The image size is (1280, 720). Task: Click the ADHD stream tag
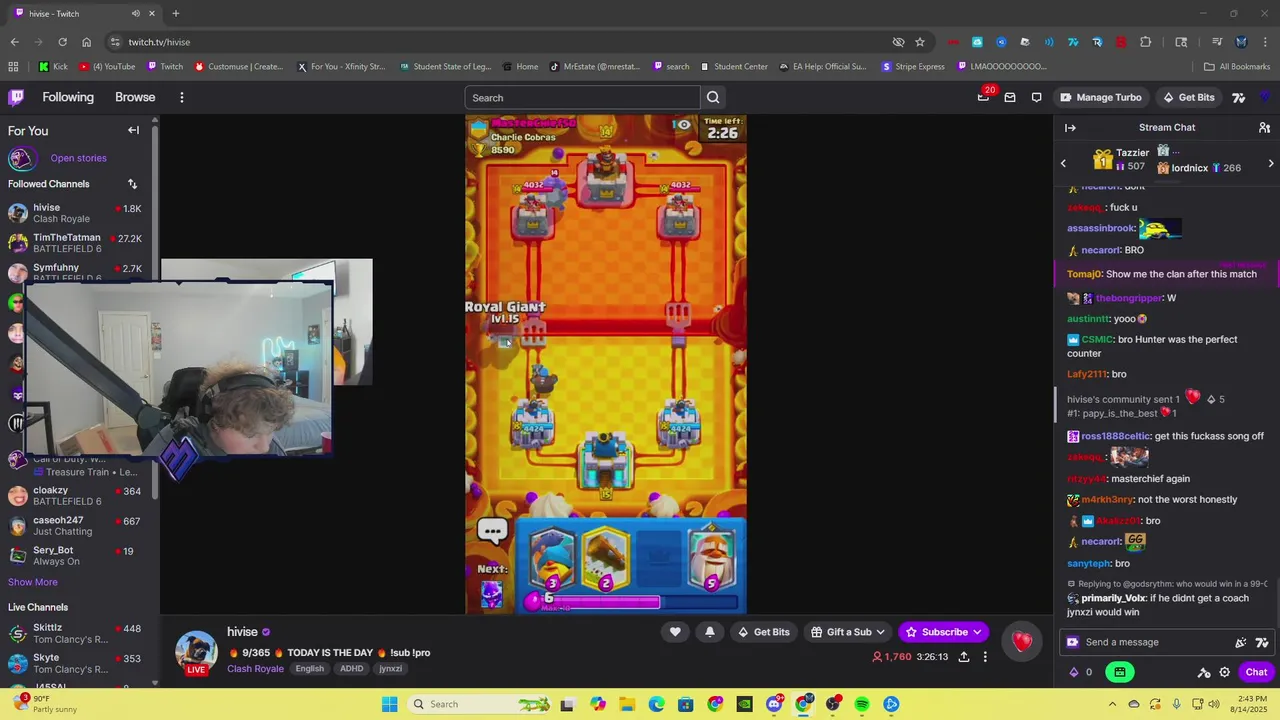(351, 669)
